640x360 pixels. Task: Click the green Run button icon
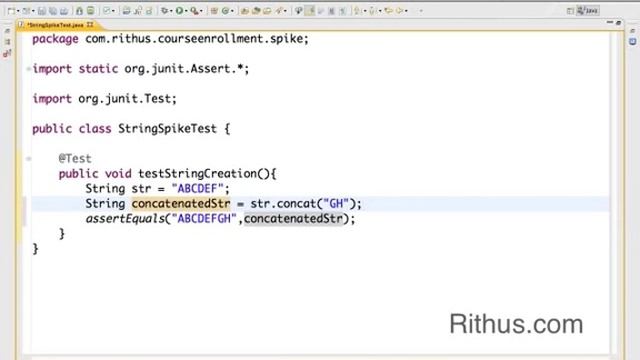click(180, 11)
